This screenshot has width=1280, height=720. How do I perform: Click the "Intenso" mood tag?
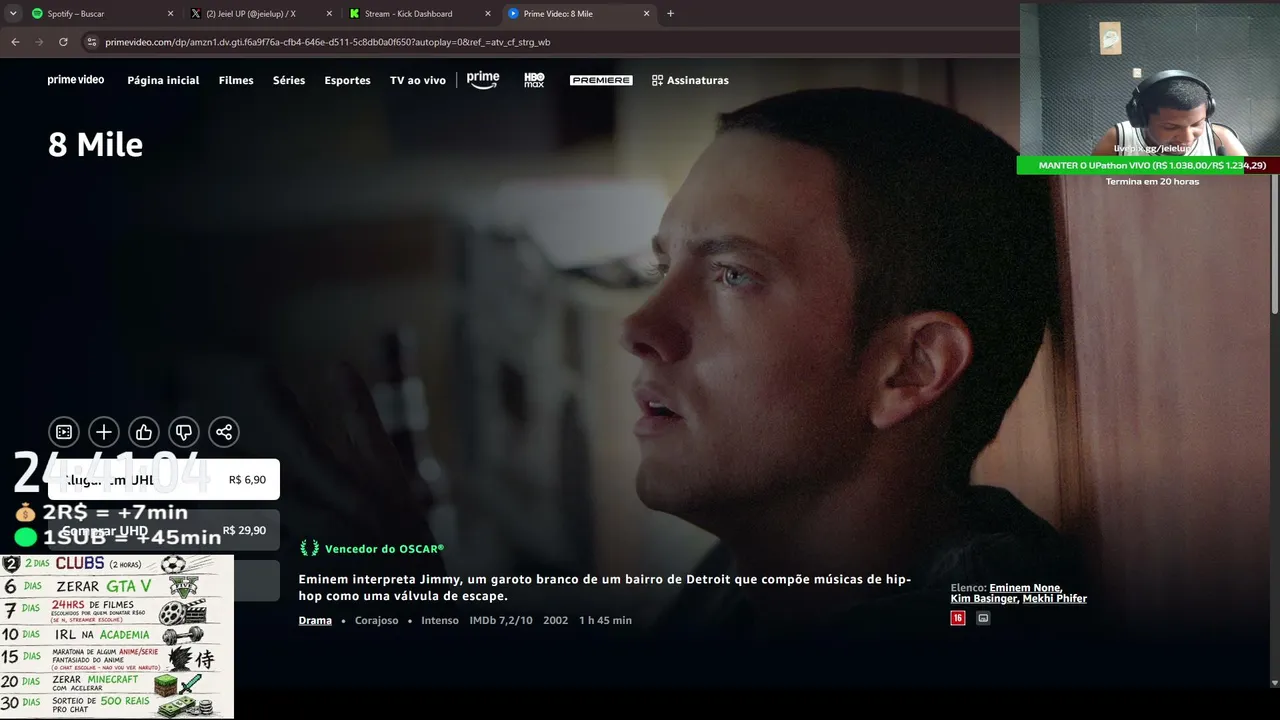click(x=440, y=621)
